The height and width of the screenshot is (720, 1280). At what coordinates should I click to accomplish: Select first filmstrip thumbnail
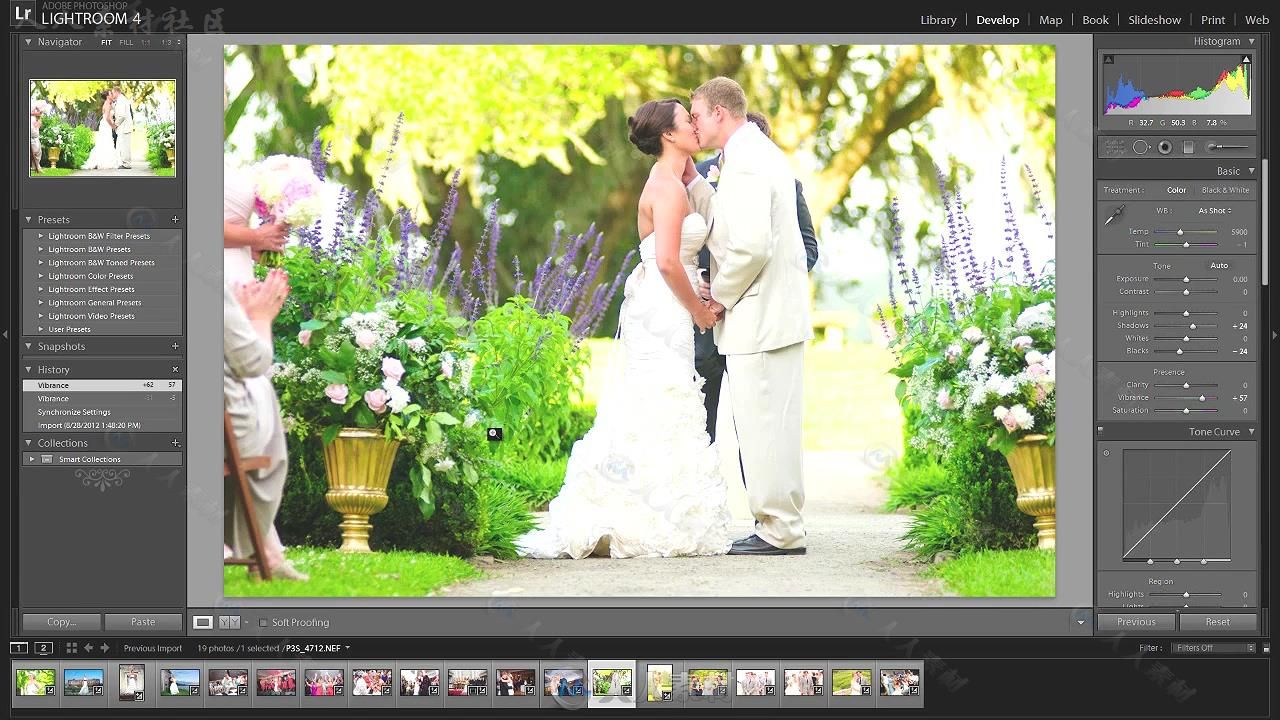click(x=35, y=682)
